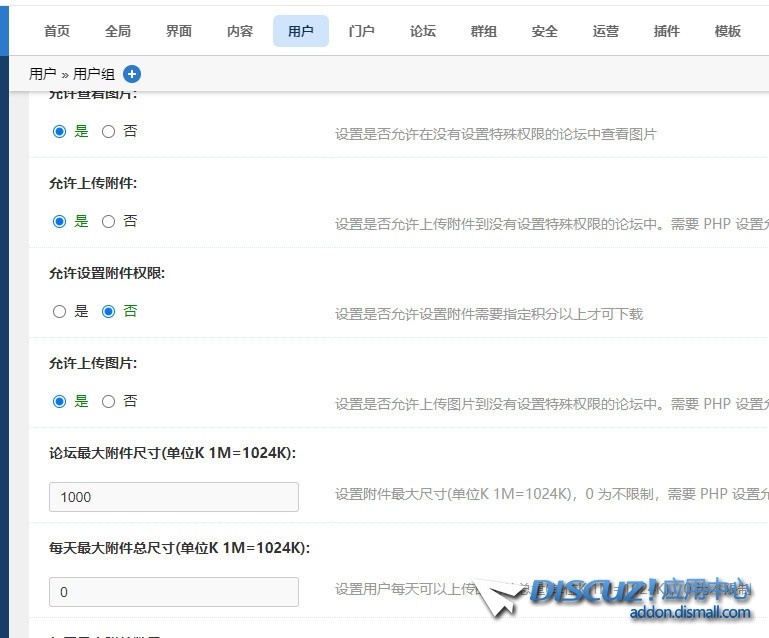Click the blue plus icon beside 用户组

coord(132,74)
